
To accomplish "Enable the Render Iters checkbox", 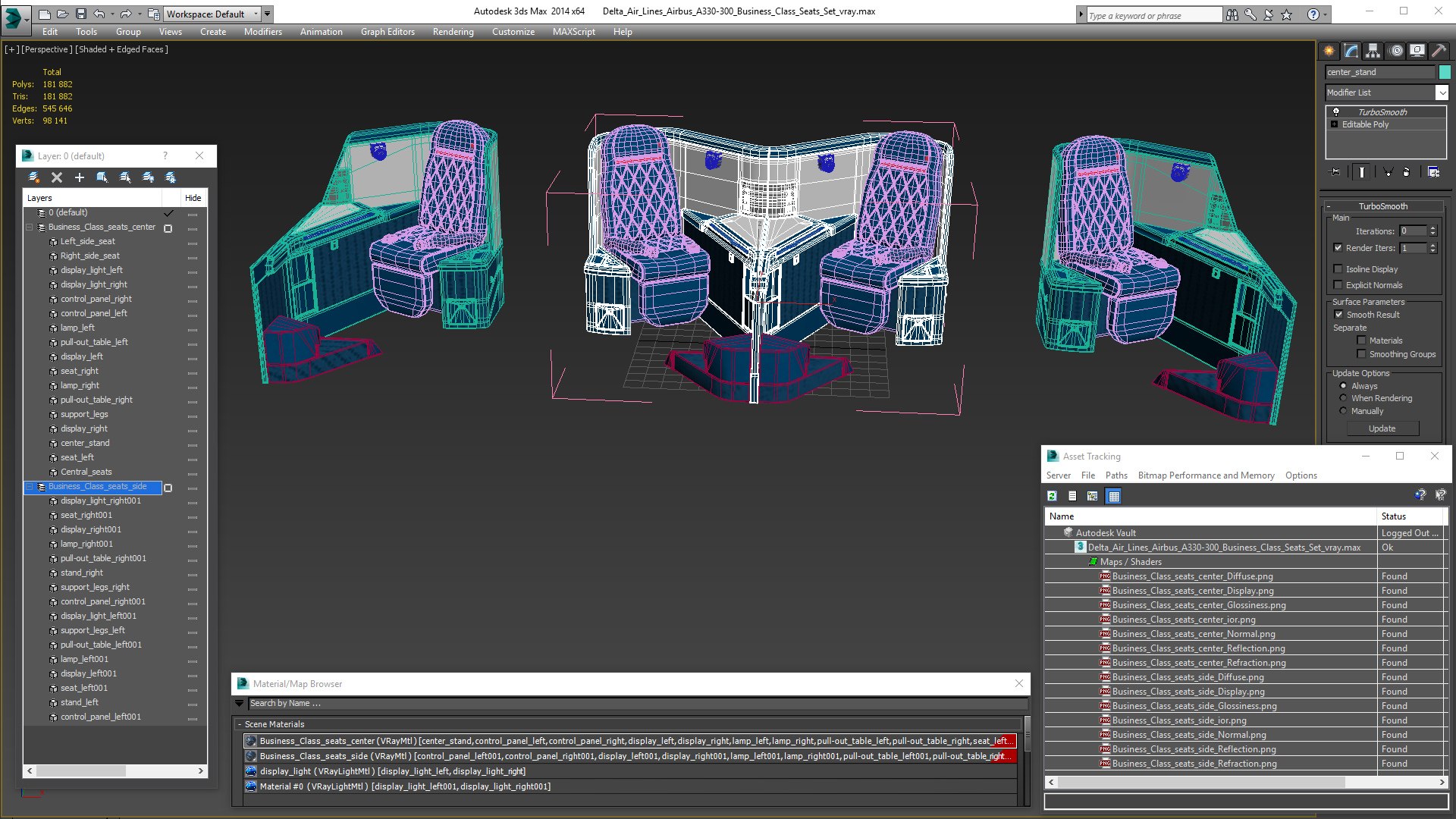I will pyautogui.click(x=1338, y=248).
